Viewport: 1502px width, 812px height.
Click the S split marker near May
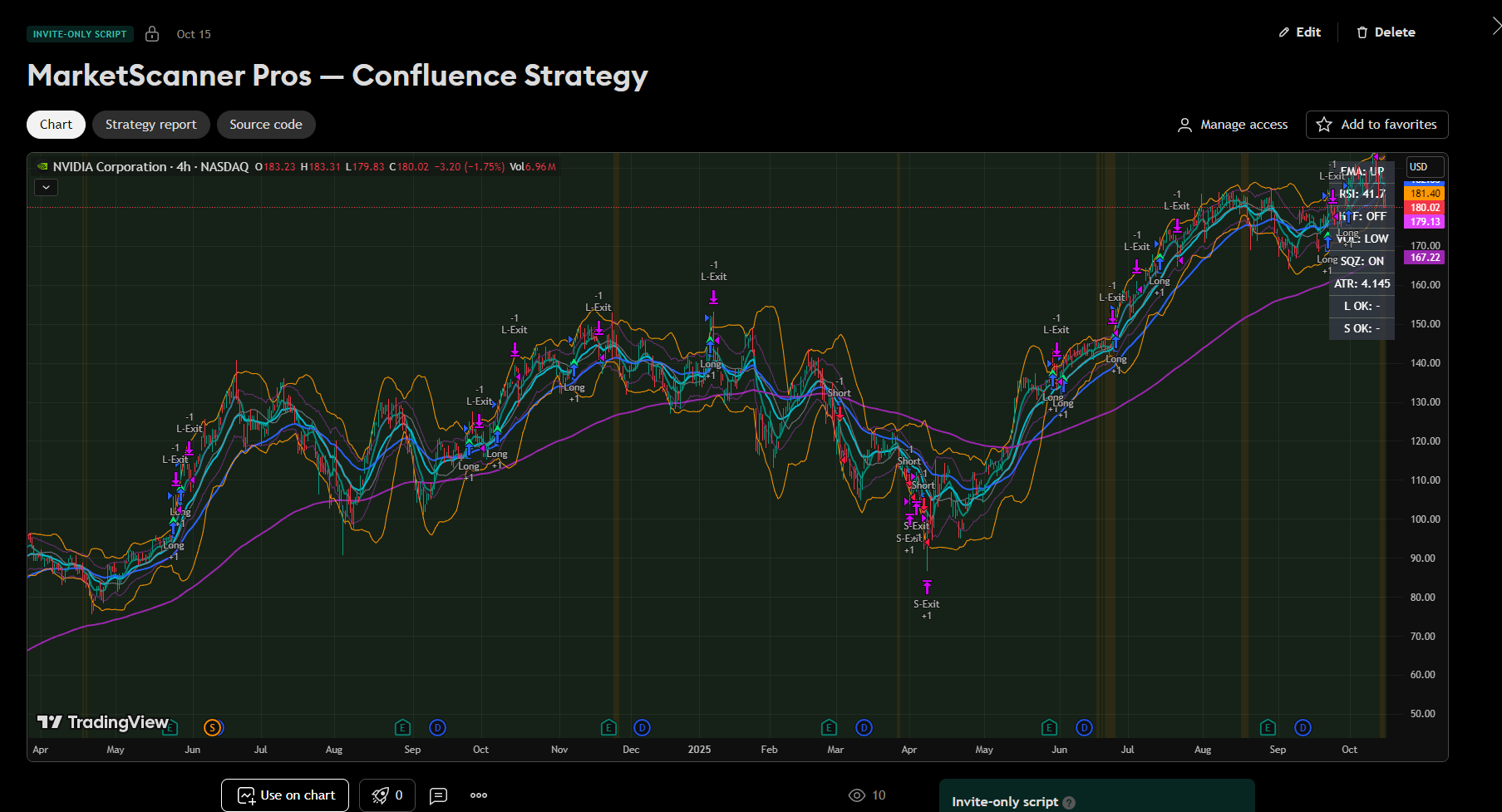[212, 727]
